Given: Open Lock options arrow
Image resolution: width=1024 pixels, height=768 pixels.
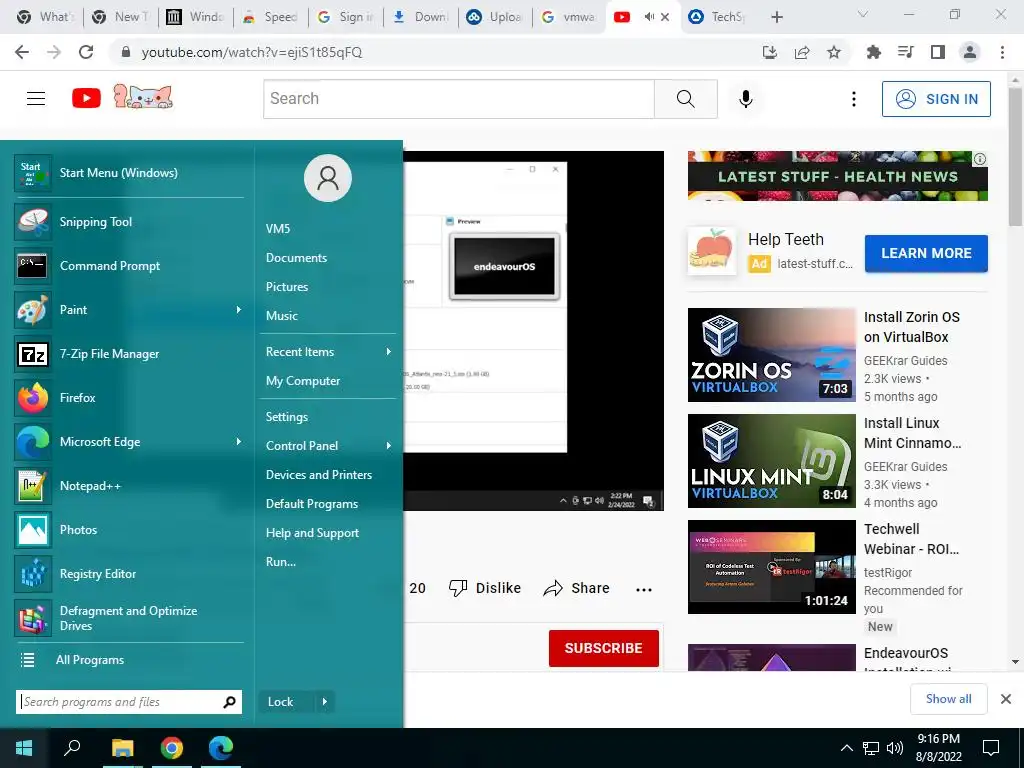Looking at the screenshot, I should point(325,702).
